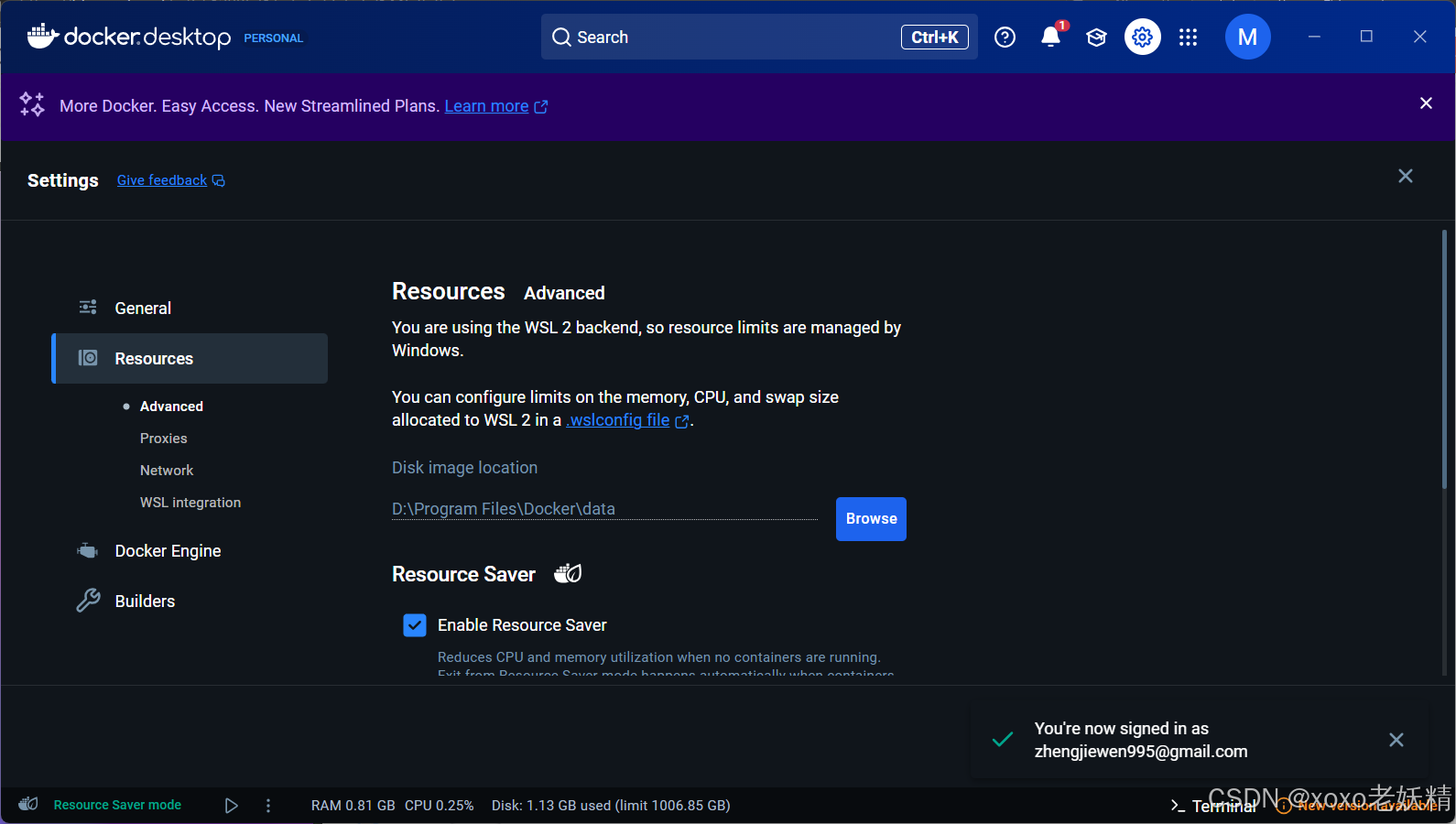Open the Network sub-item
The width and height of the screenshot is (1456, 824).
tap(167, 471)
